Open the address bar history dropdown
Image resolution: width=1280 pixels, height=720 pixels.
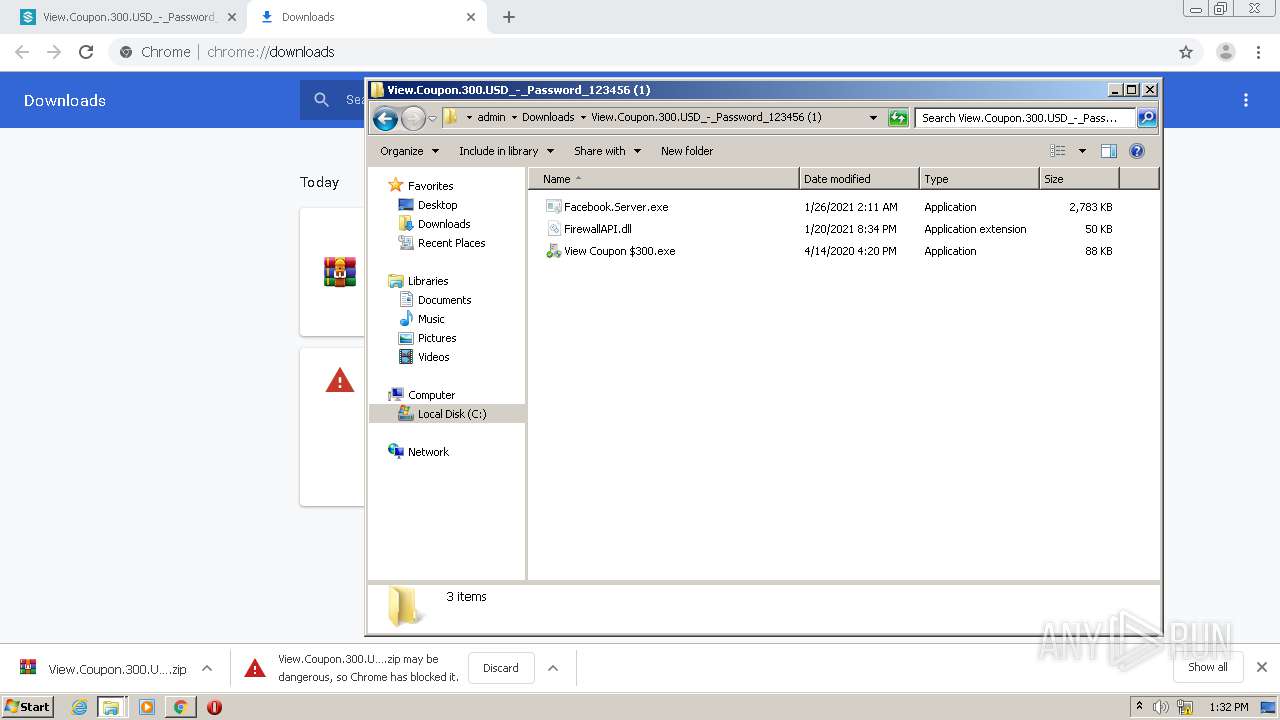tap(873, 118)
